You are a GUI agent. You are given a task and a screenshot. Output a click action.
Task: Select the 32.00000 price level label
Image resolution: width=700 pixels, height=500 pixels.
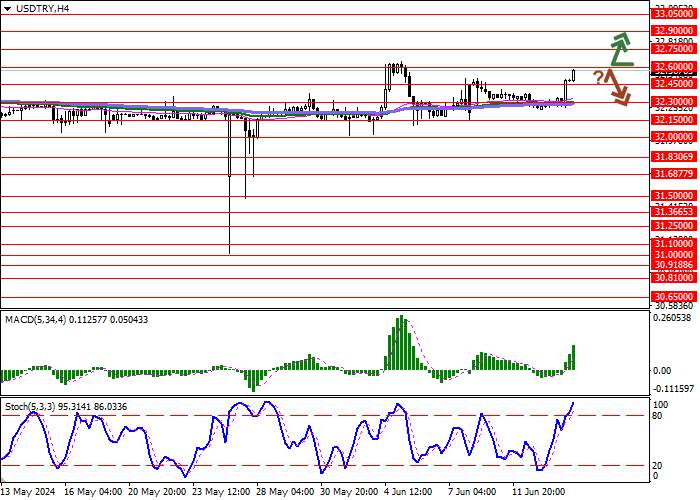(x=674, y=137)
